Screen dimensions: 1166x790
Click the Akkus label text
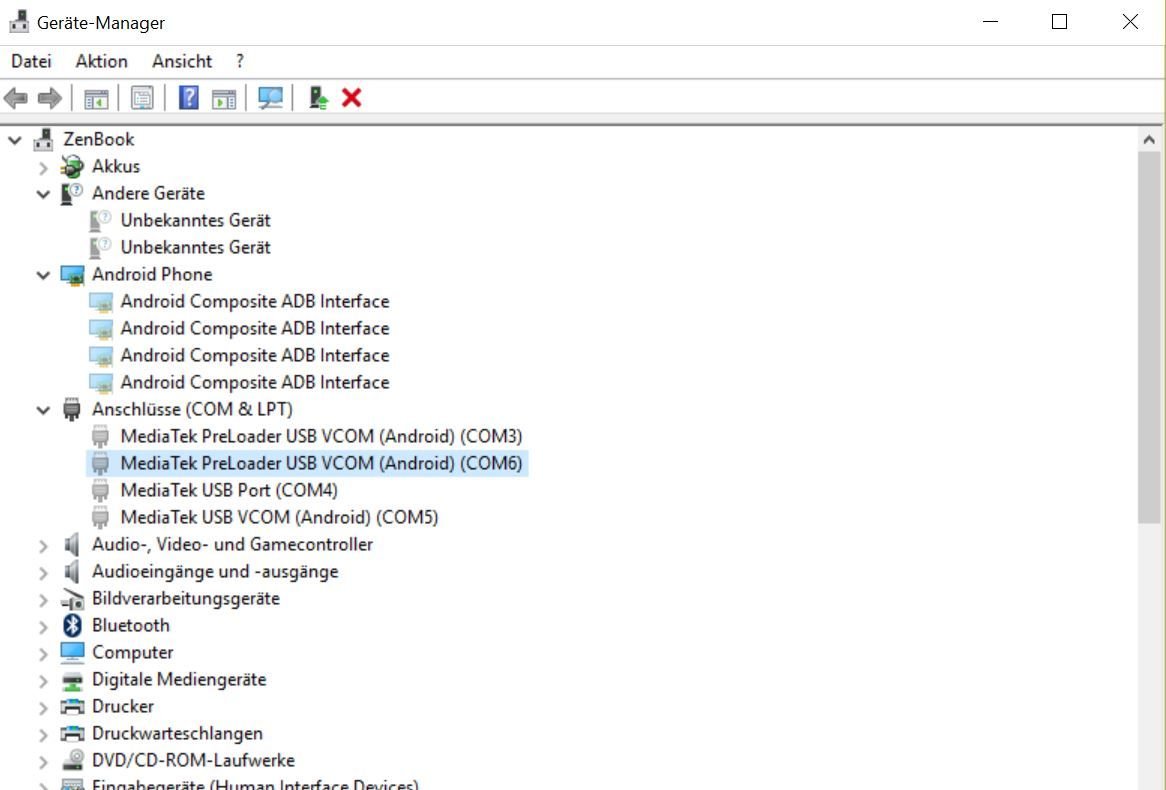tap(116, 166)
